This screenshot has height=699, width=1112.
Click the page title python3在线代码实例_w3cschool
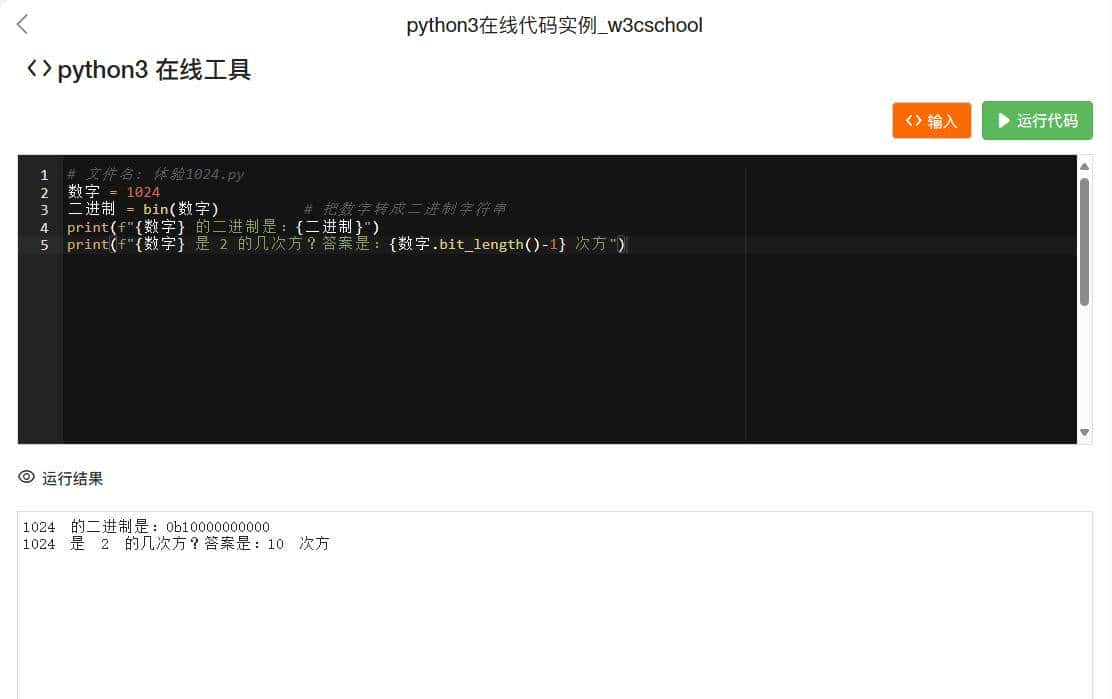click(555, 25)
